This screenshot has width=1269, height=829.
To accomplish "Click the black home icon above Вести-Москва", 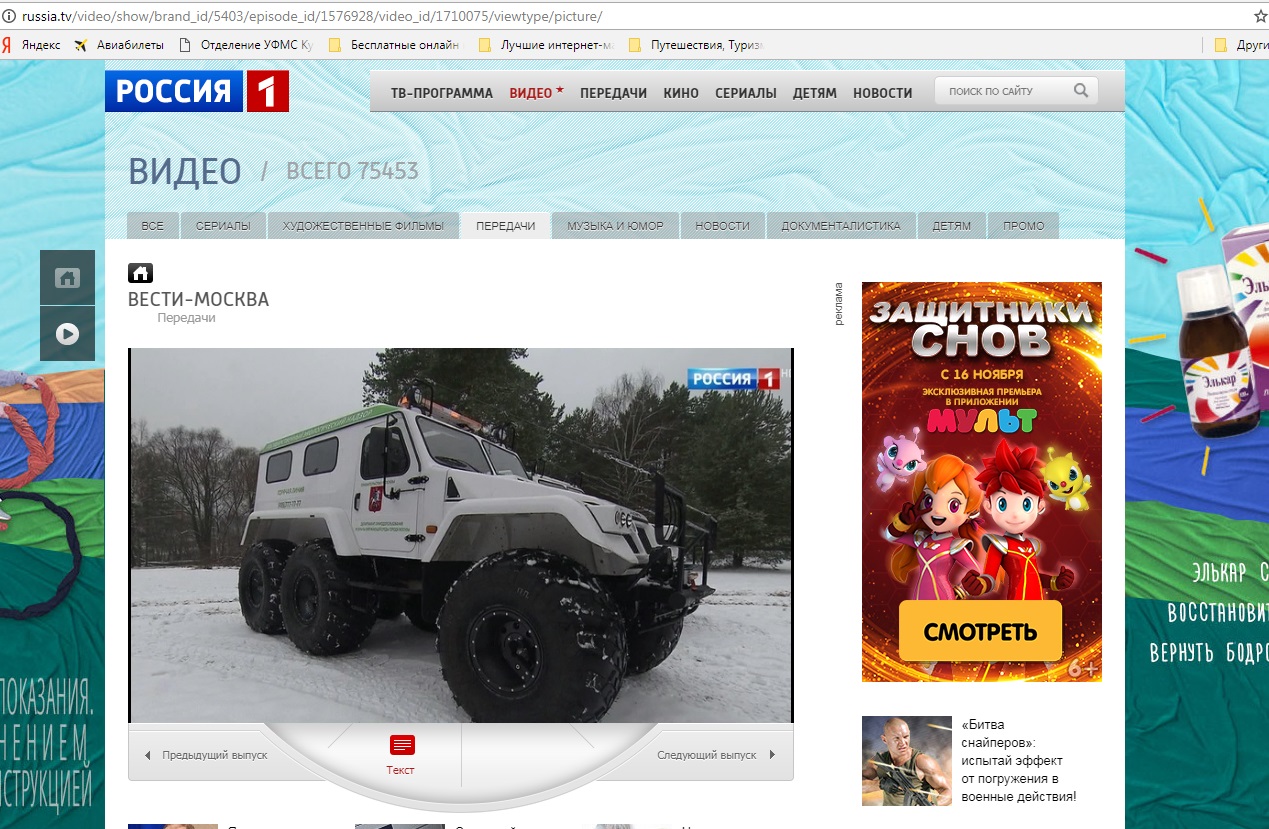I will coord(140,273).
